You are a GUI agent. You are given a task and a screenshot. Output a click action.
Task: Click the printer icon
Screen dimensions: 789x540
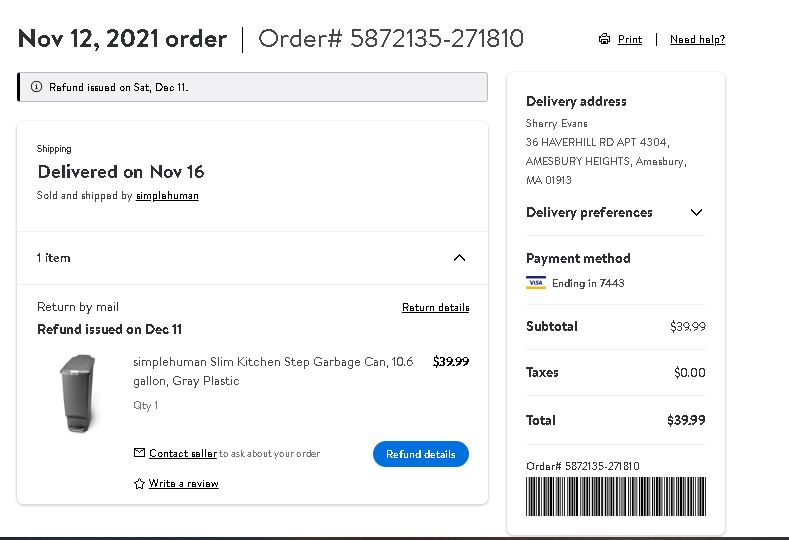[604, 39]
